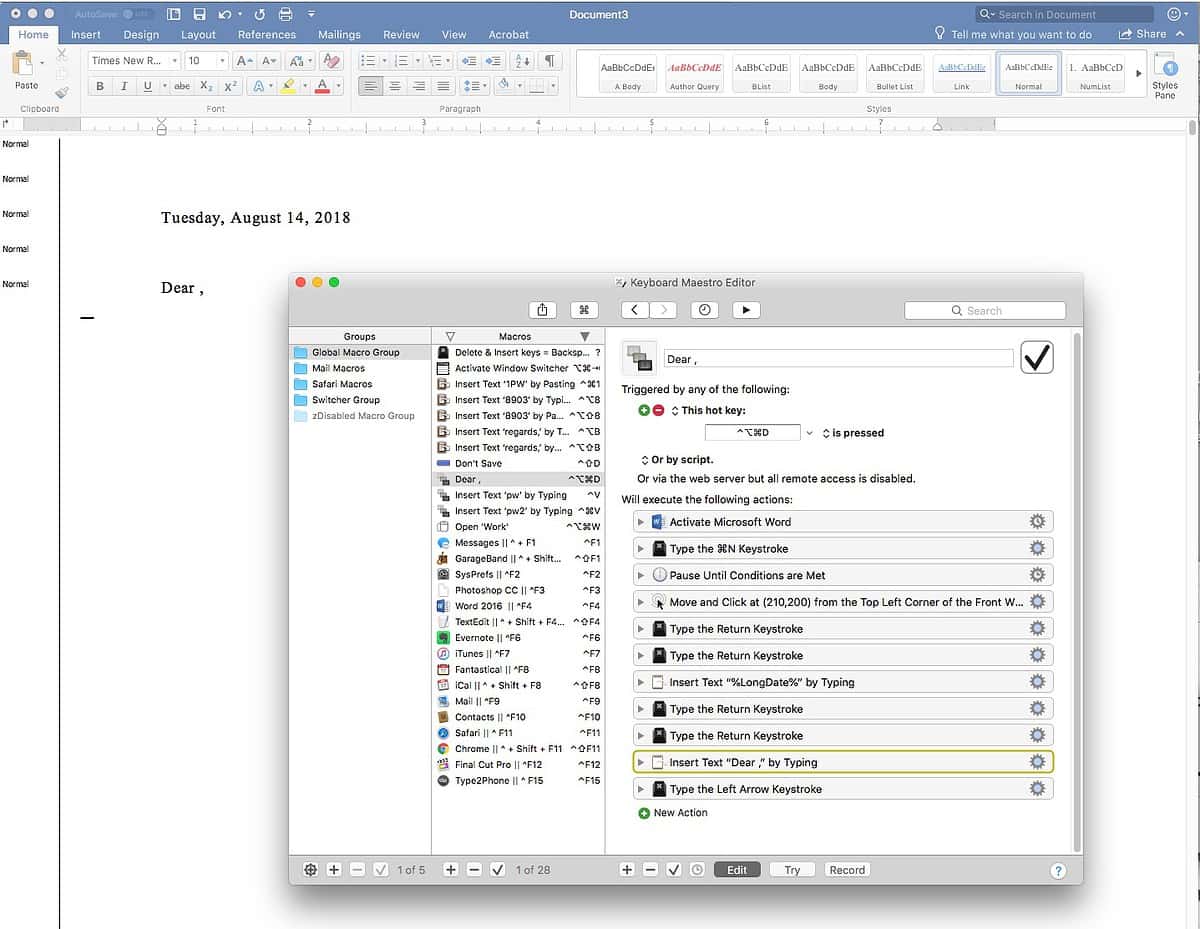The width and height of the screenshot is (1200, 929).
Task: Click the play (run macro) toolbar button
Action: 746,310
